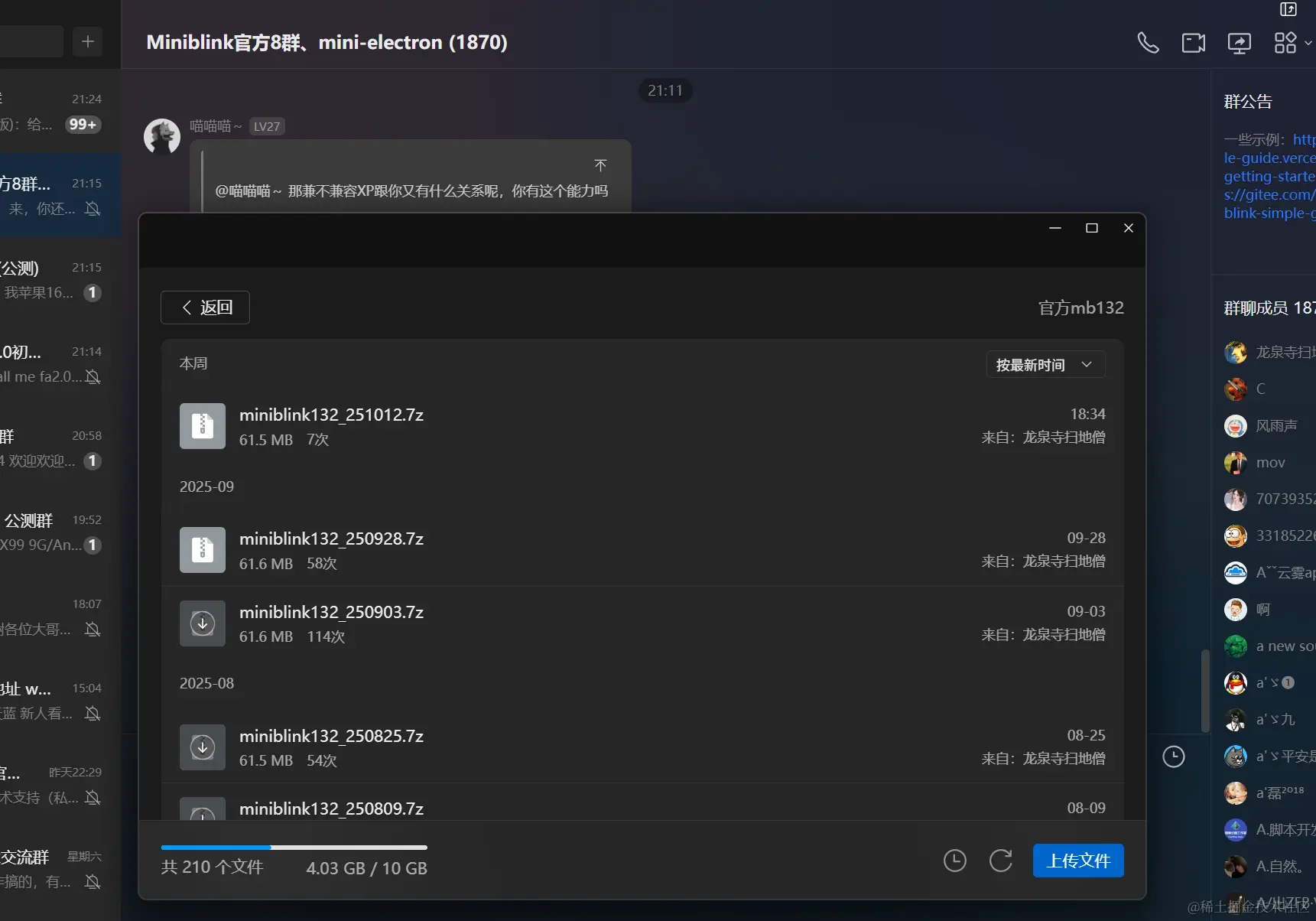Download miniblink132_250903.7z with its download icon
This screenshot has width=1316, height=921.
203,623
